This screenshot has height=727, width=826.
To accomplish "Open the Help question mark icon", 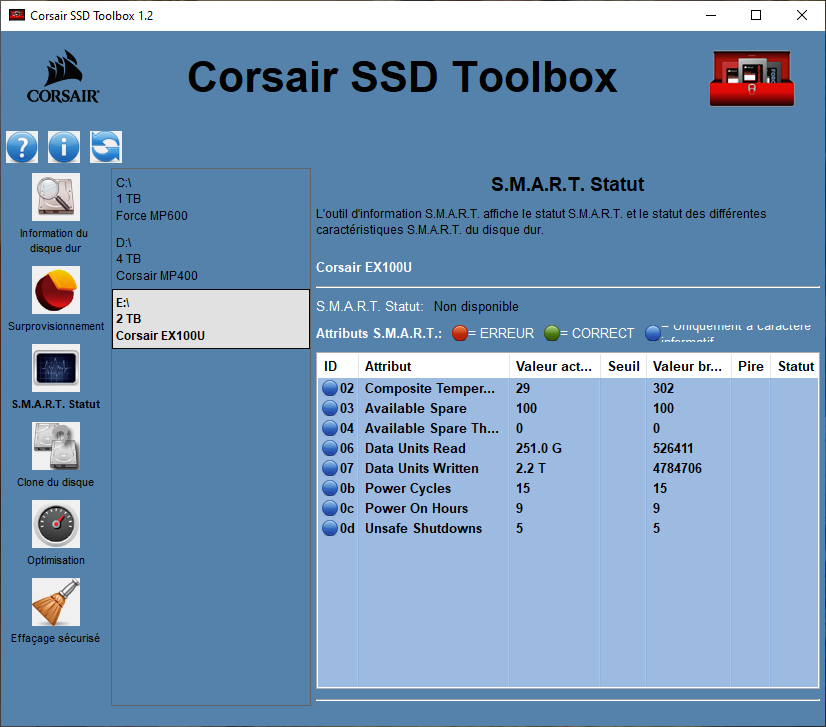I will [x=22, y=146].
